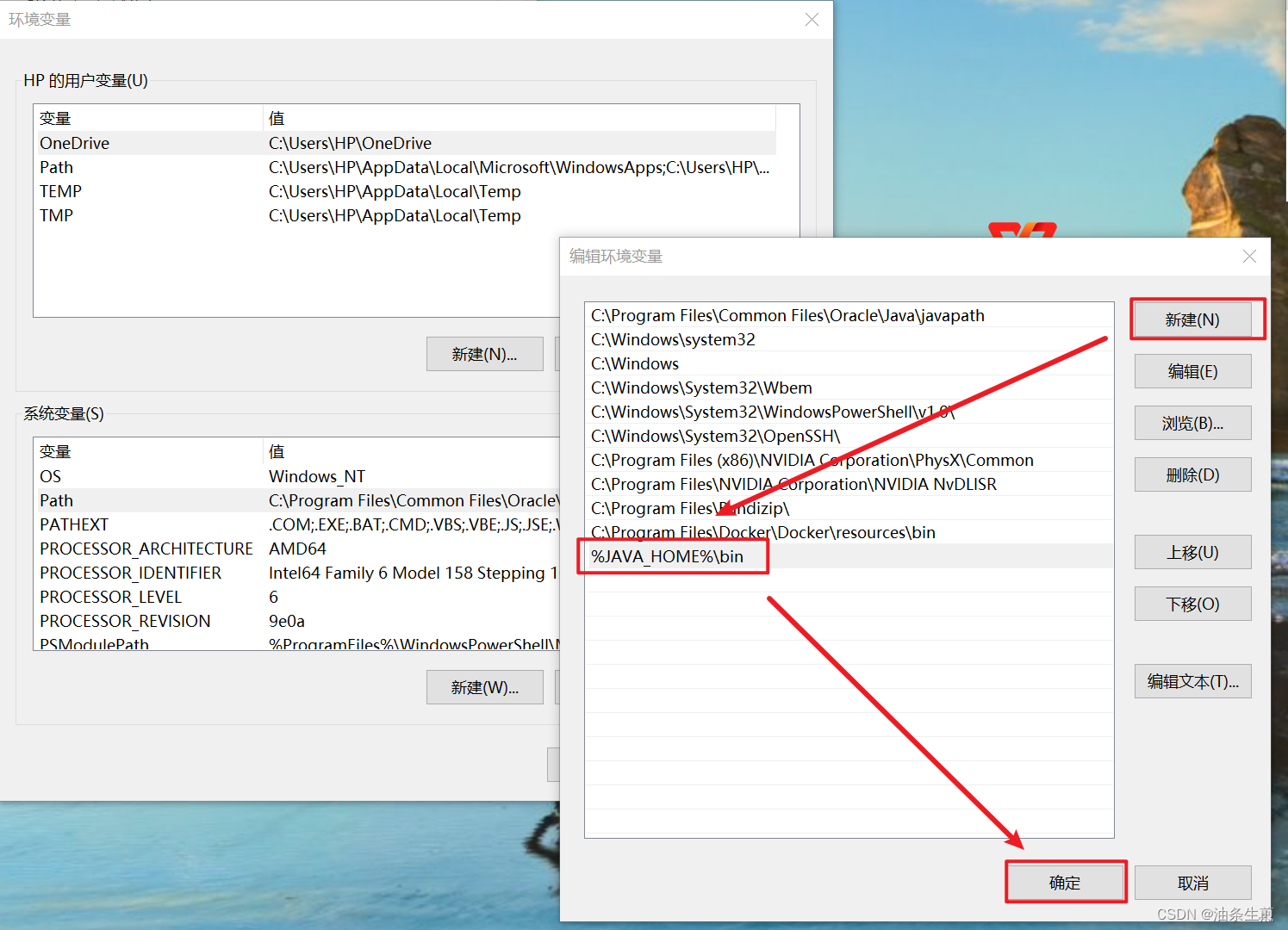Select %JAVA_HOME%\bin path entry
This screenshot has width=1288, height=930.
click(849, 556)
